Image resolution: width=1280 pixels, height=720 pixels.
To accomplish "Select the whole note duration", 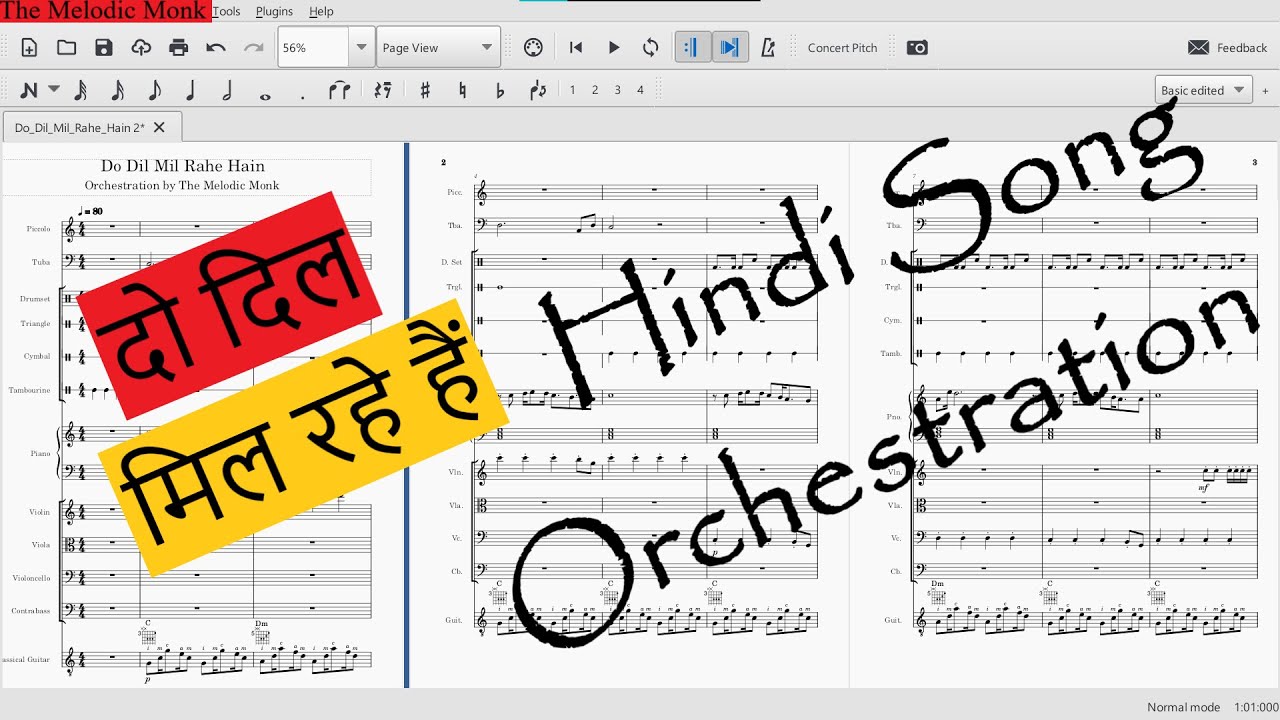I will click(265, 96).
